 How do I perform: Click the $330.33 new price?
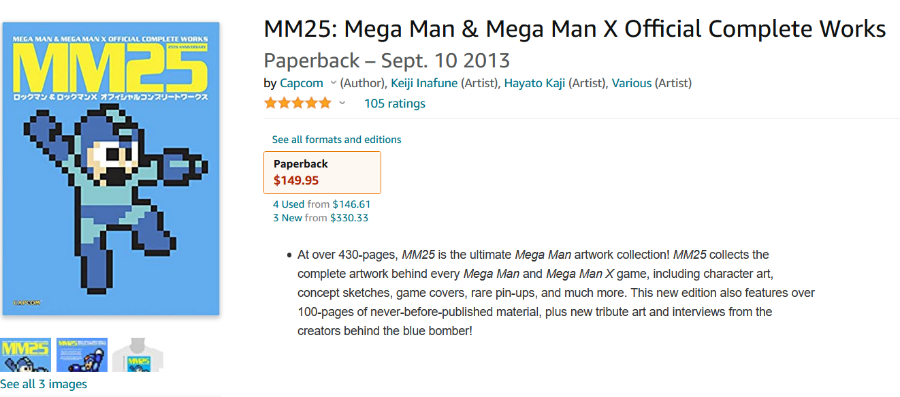(350, 218)
